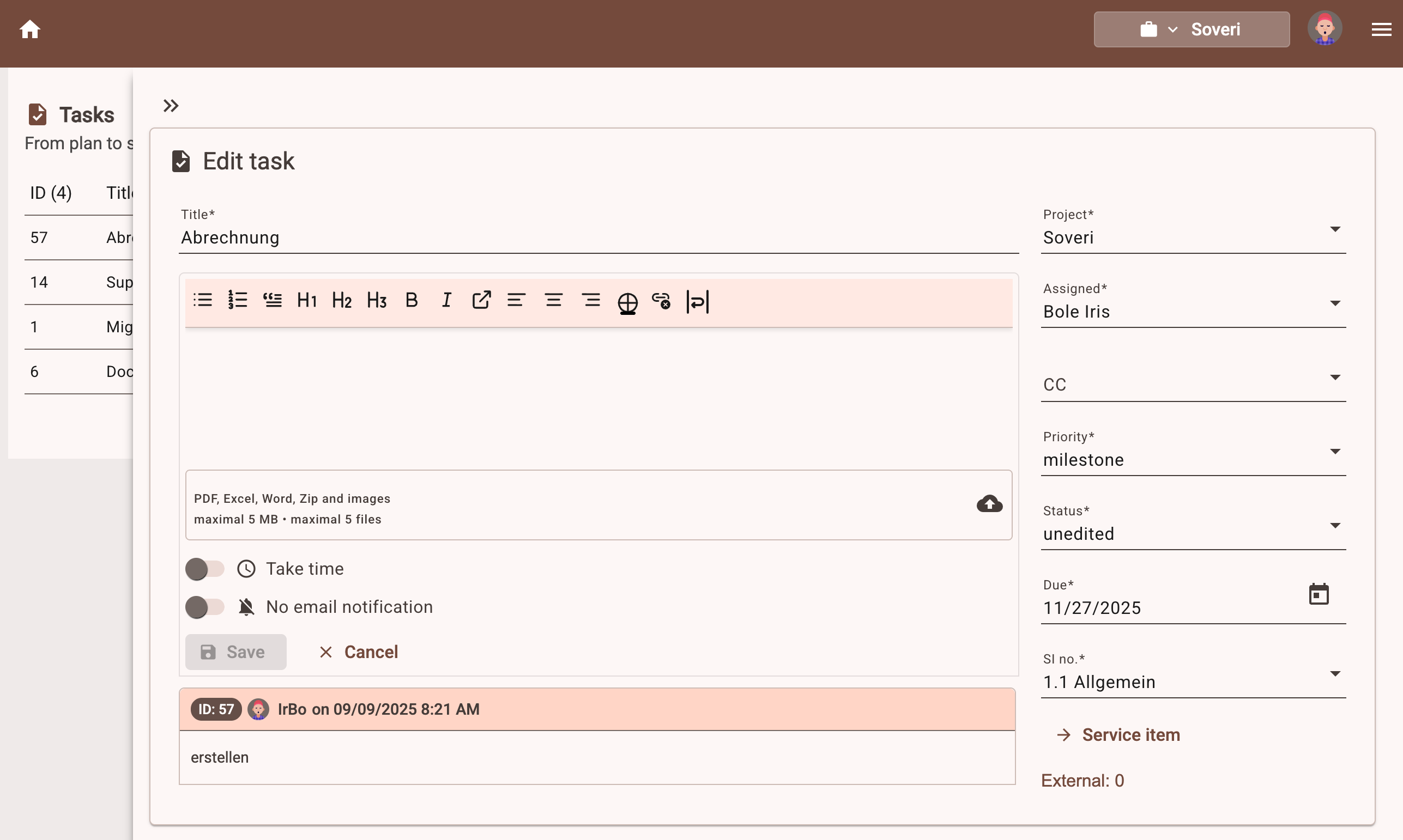
Task: Open the hamburger menu
Action: pos(1381,29)
